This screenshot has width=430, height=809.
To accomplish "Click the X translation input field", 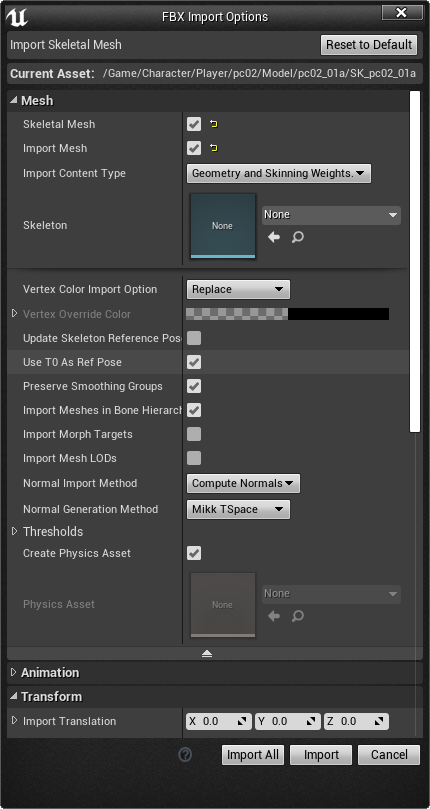I will pos(218,721).
